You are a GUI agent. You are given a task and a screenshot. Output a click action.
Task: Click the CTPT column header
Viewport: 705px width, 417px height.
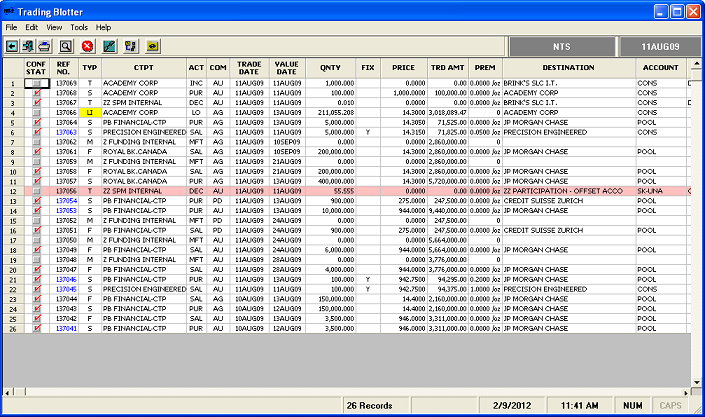point(144,68)
